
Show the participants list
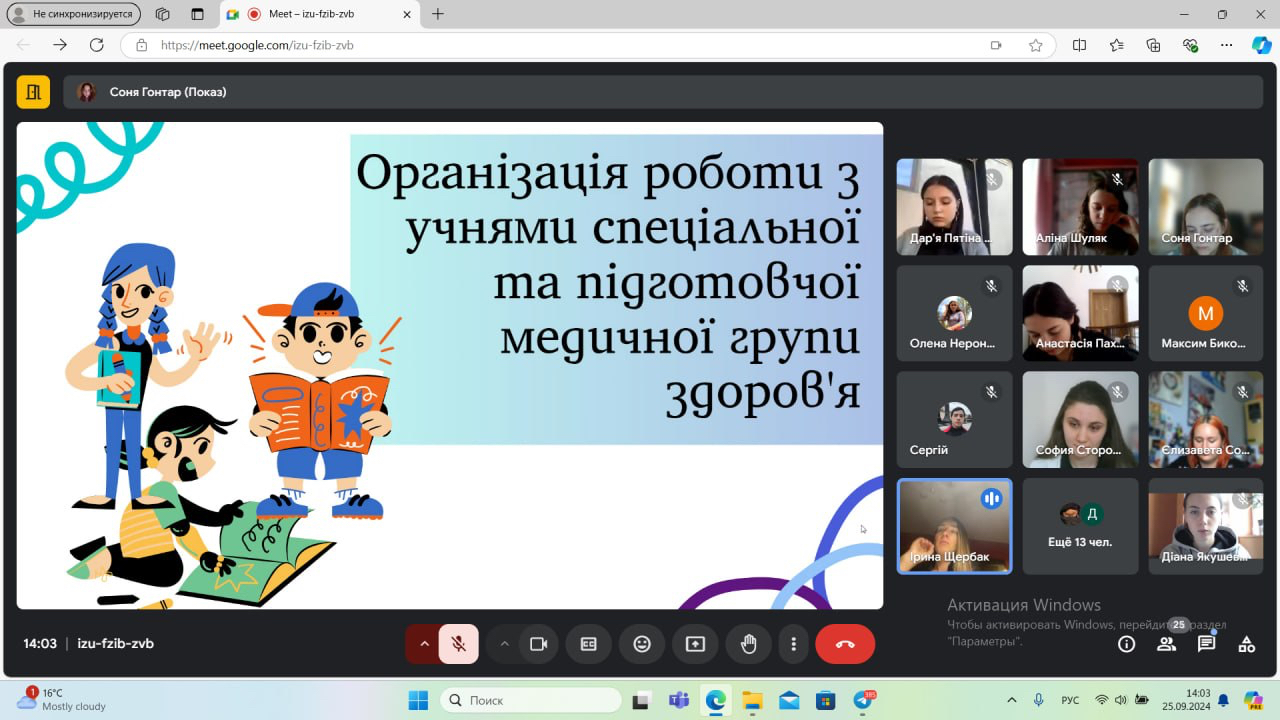(x=1166, y=644)
